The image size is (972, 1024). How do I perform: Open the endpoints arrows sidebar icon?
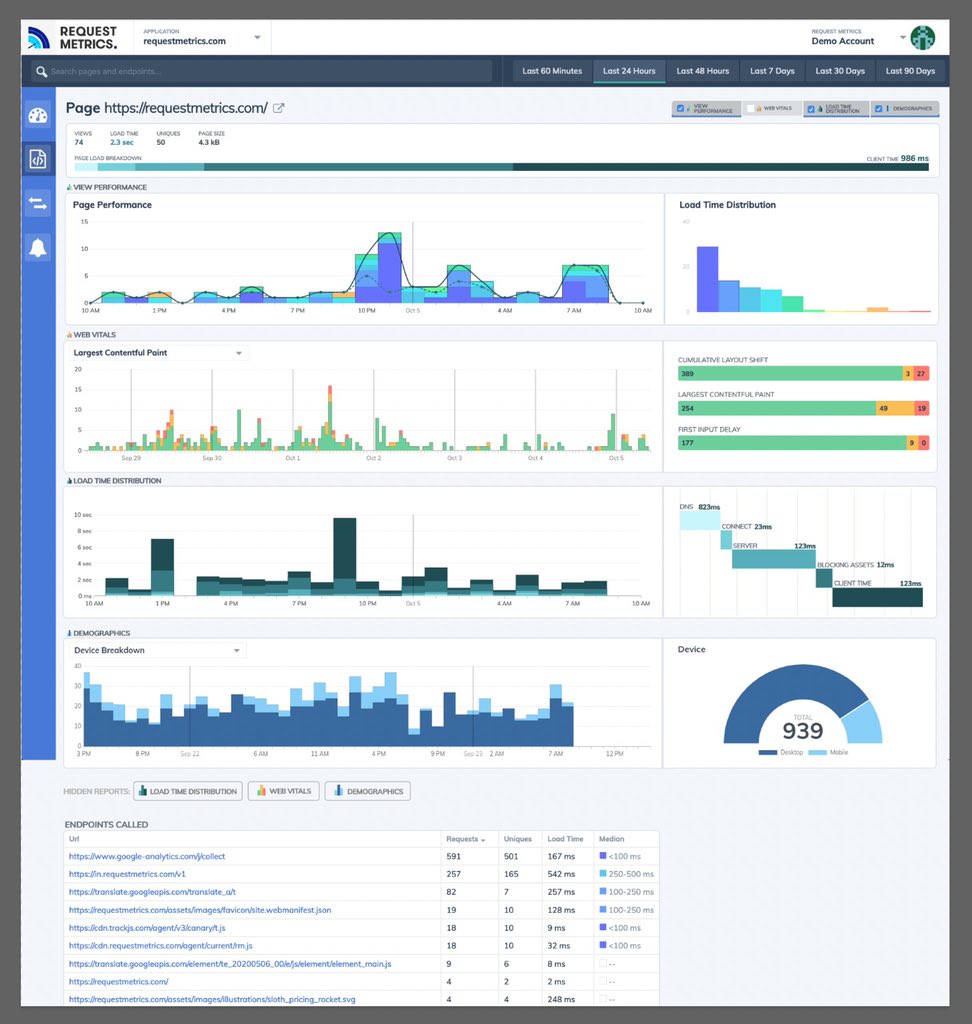(38, 203)
